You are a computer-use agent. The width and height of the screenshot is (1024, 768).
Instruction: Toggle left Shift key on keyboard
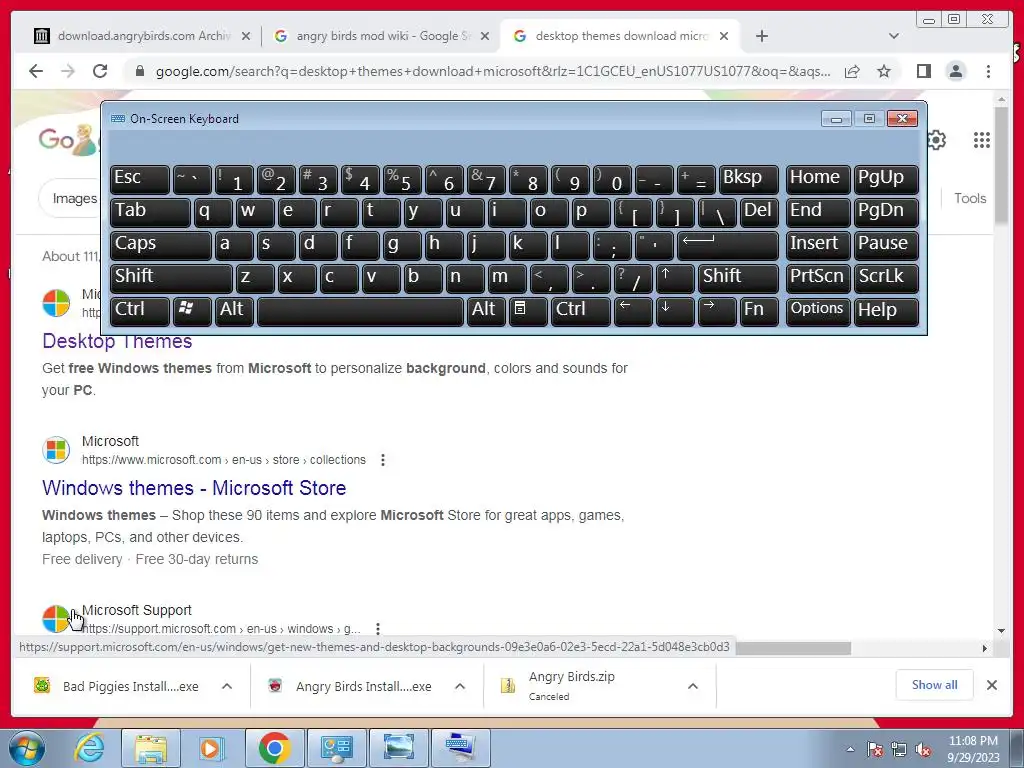[171, 278]
